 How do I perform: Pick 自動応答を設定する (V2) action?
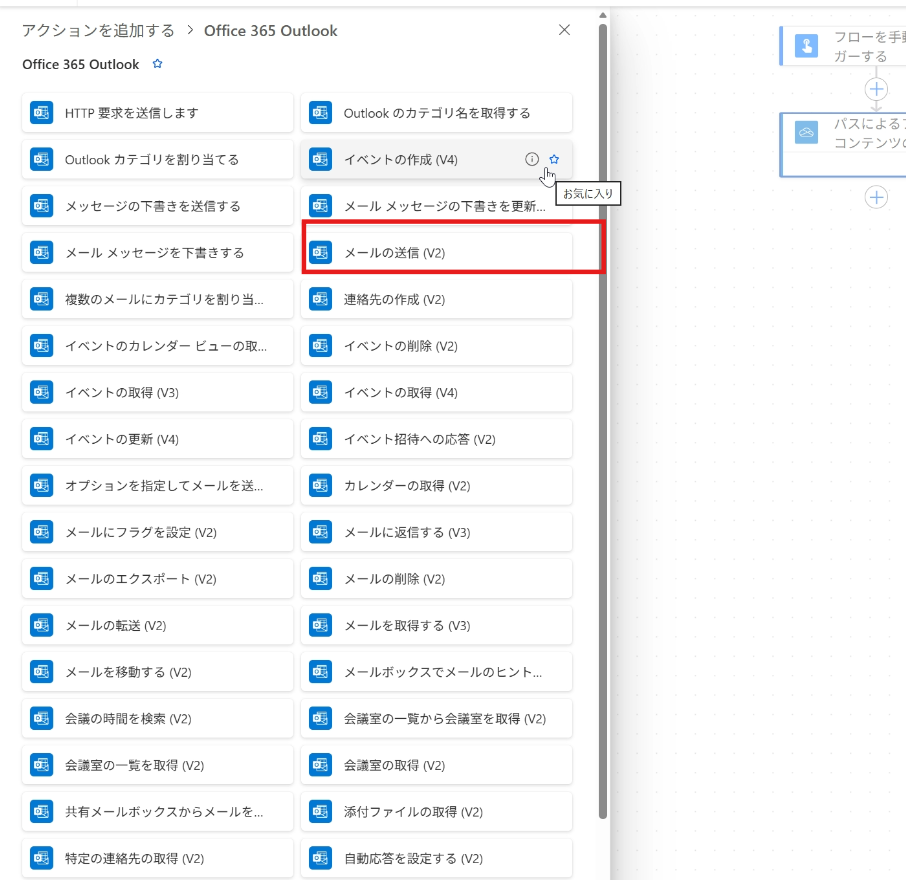[x=437, y=859]
